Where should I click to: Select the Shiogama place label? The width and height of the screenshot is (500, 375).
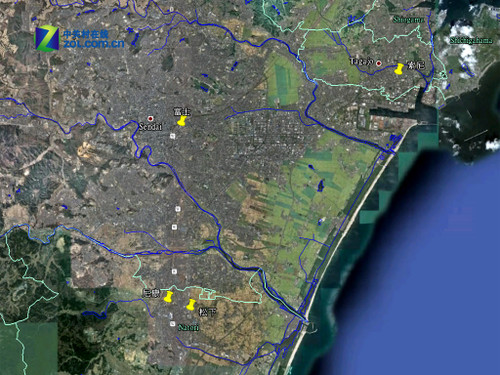click(408, 20)
